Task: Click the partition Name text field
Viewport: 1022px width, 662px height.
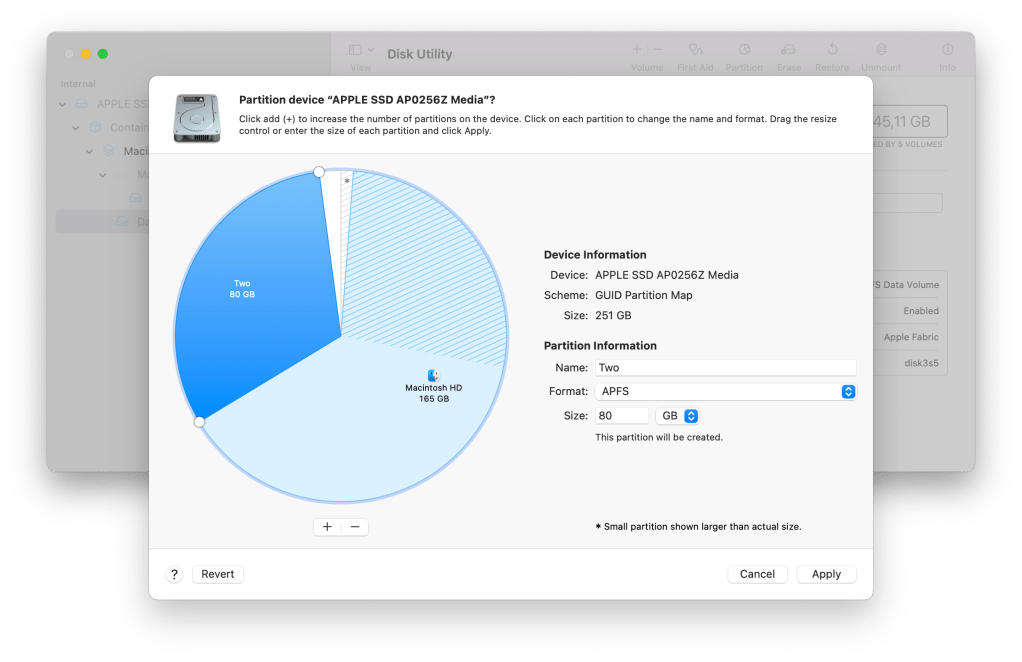Action: (x=725, y=368)
